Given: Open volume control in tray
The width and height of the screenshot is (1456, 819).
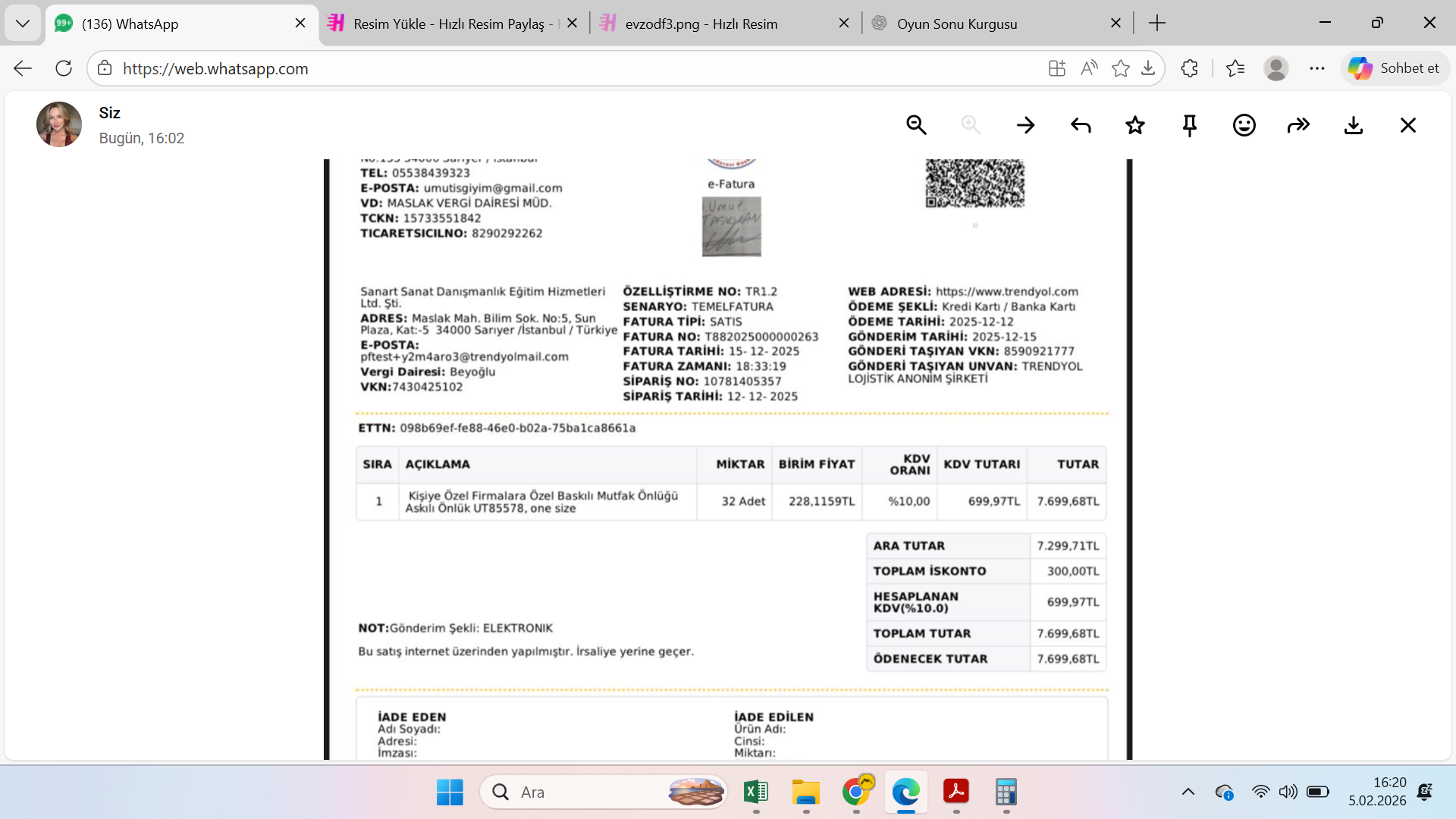Looking at the screenshot, I should coord(1288,792).
